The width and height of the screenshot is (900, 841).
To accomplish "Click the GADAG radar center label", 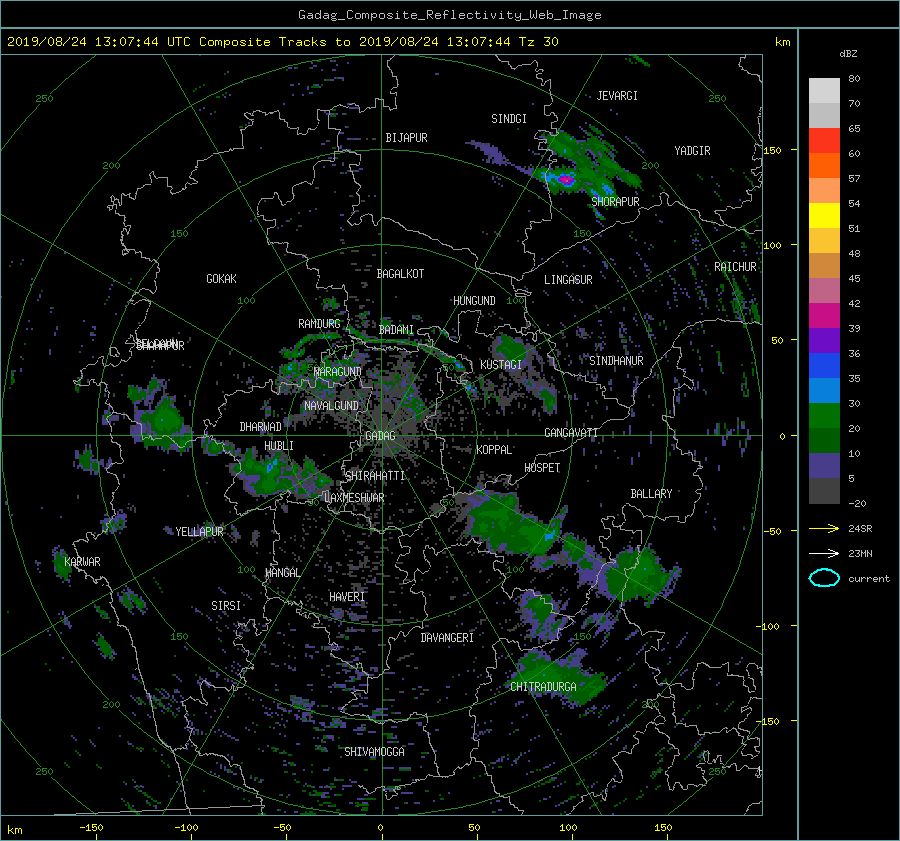I will pos(380,436).
